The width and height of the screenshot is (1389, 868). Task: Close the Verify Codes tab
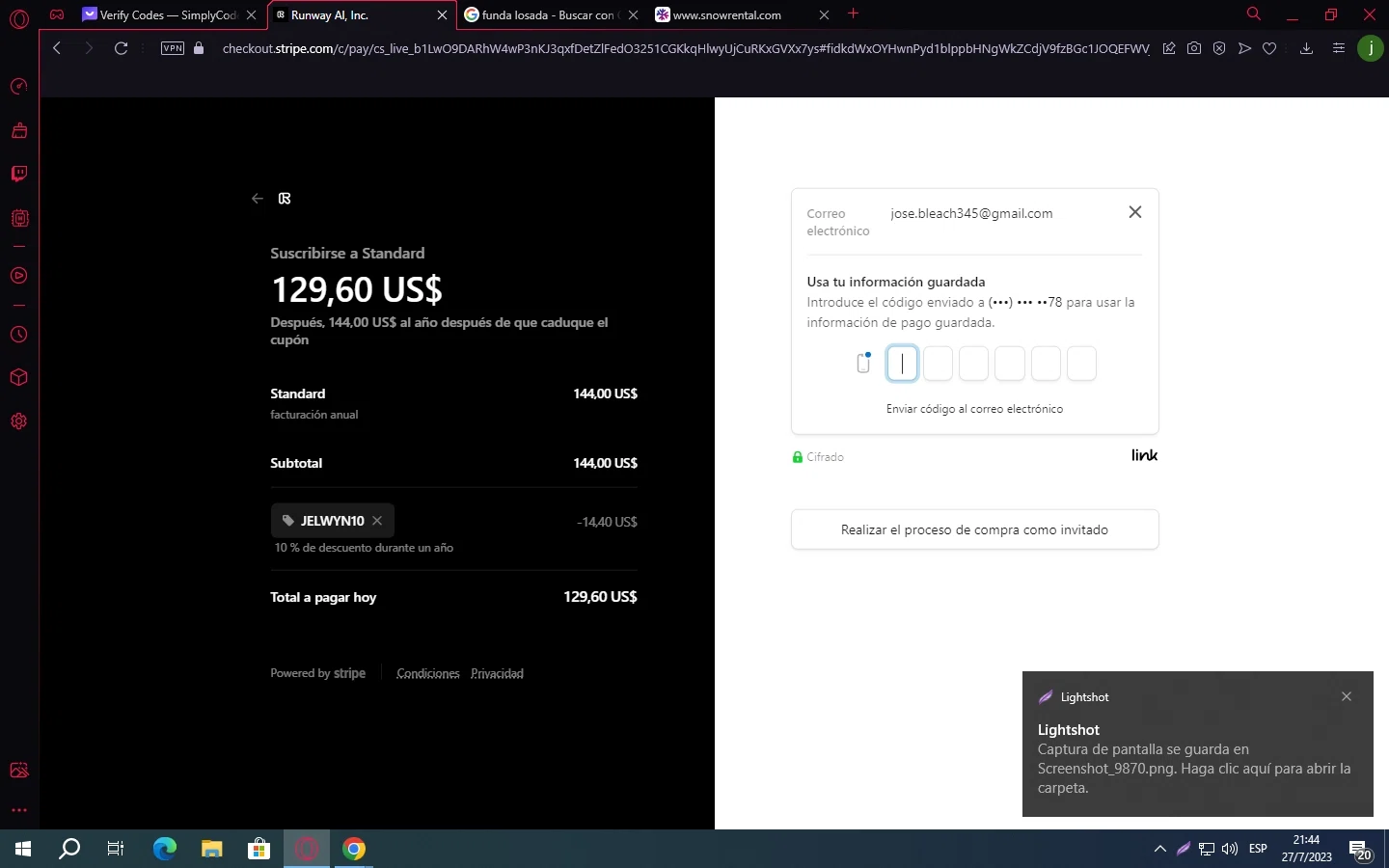[251, 15]
